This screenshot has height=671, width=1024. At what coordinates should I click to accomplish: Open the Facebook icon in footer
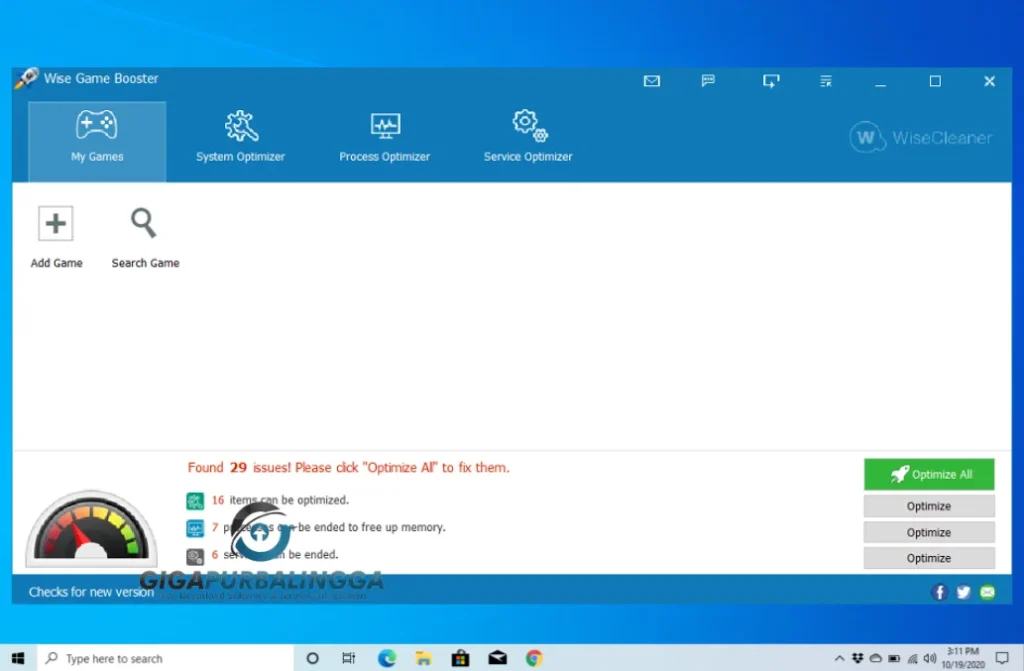tap(939, 592)
